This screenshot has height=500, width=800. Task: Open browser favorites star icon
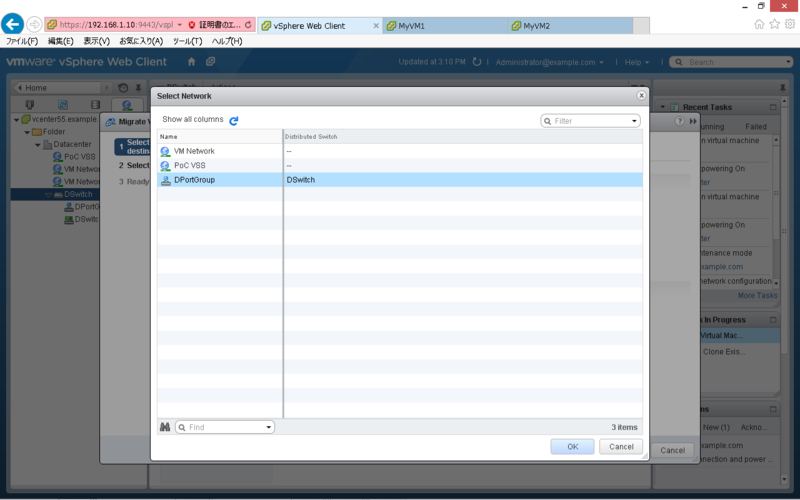(x=774, y=24)
